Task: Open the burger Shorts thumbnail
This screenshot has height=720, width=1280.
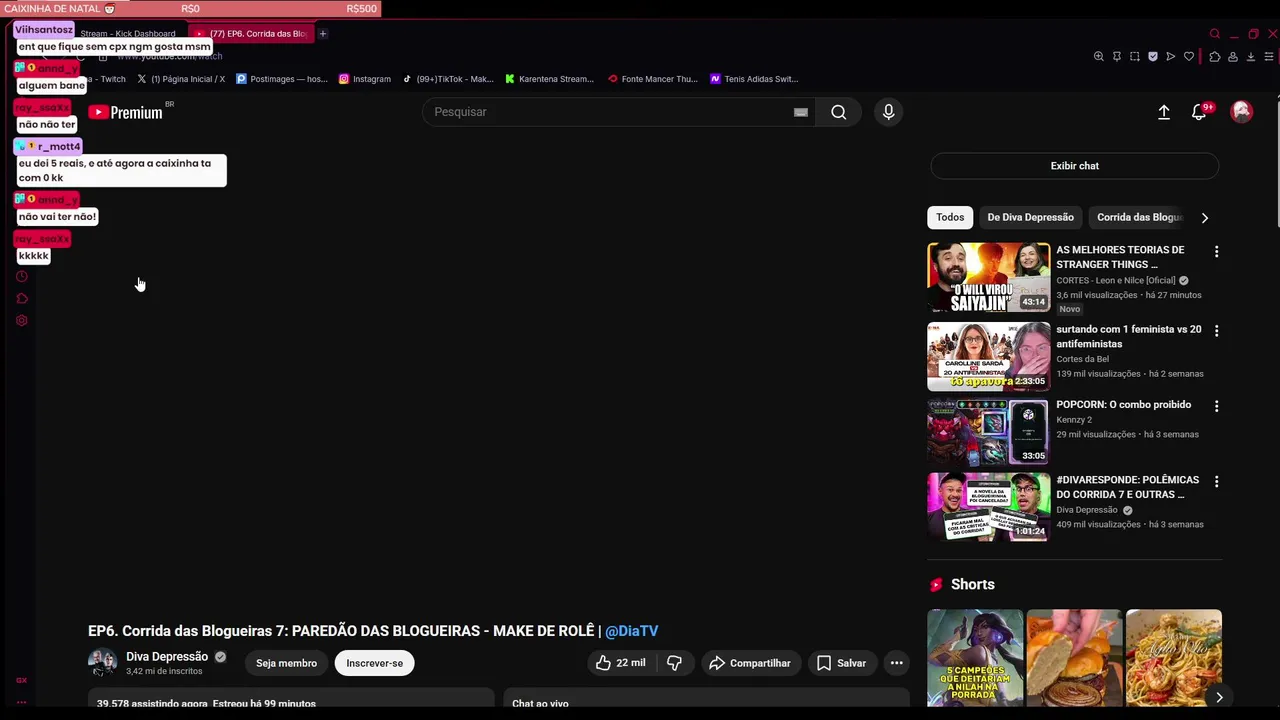Action: pos(1074,658)
